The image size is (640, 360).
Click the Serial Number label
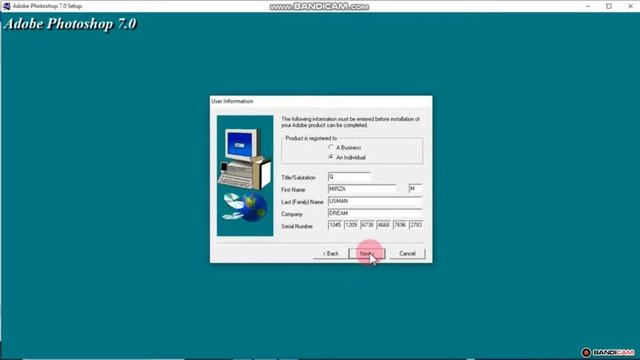pyautogui.click(x=297, y=226)
